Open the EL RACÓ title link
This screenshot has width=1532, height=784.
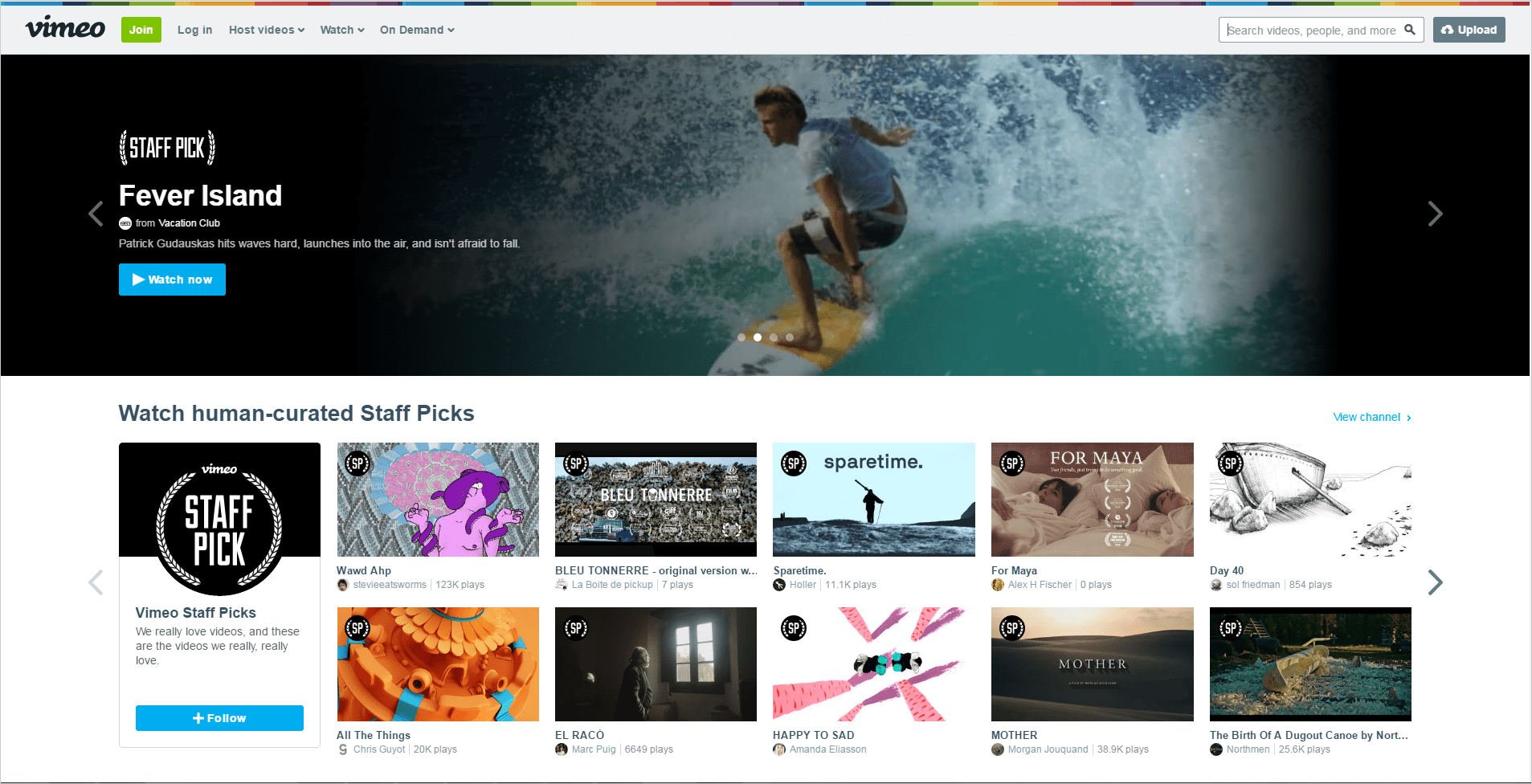tap(579, 735)
